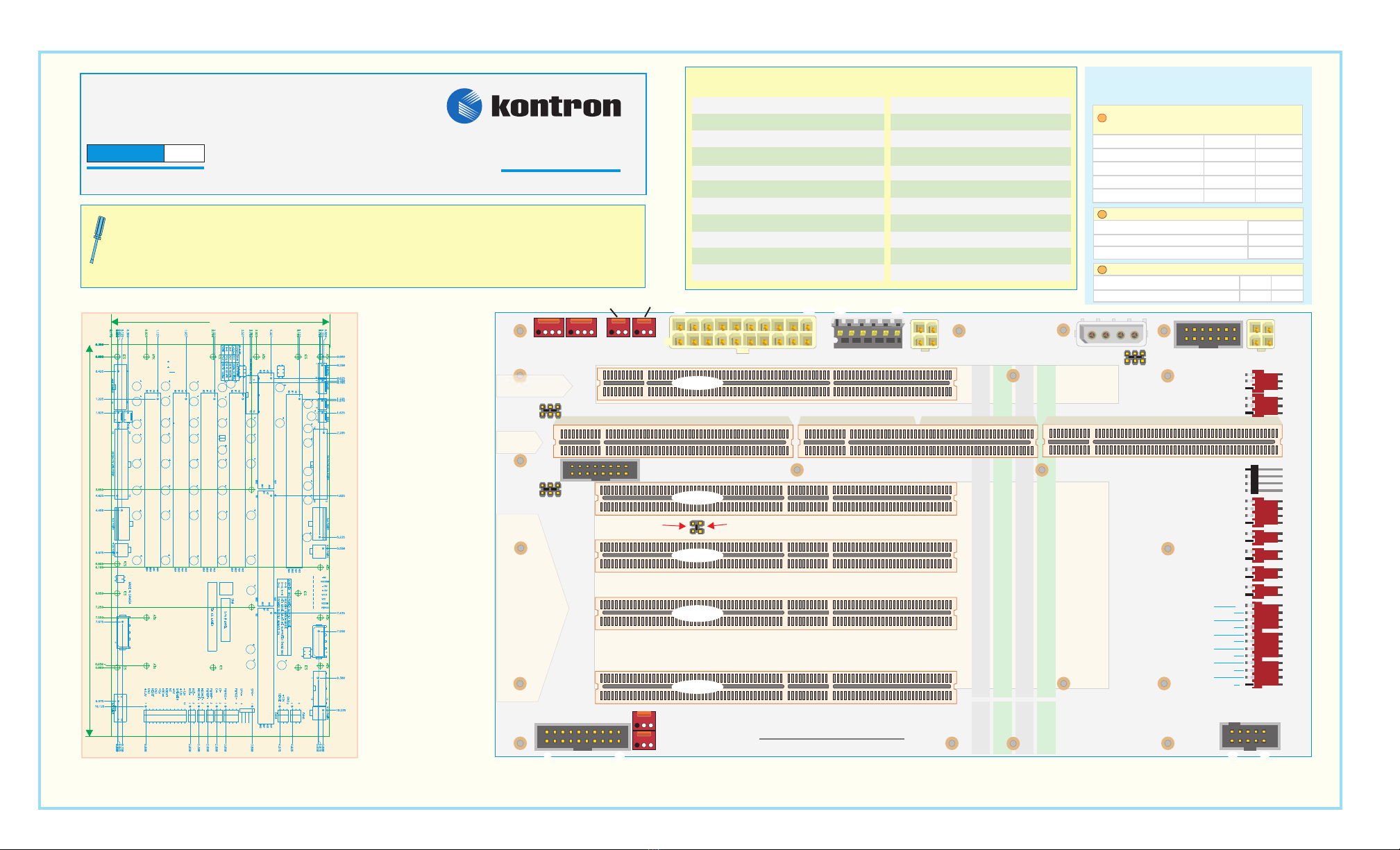Click the gray pin header under the left long slot
The height and width of the screenshot is (850, 1400).
tap(600, 470)
